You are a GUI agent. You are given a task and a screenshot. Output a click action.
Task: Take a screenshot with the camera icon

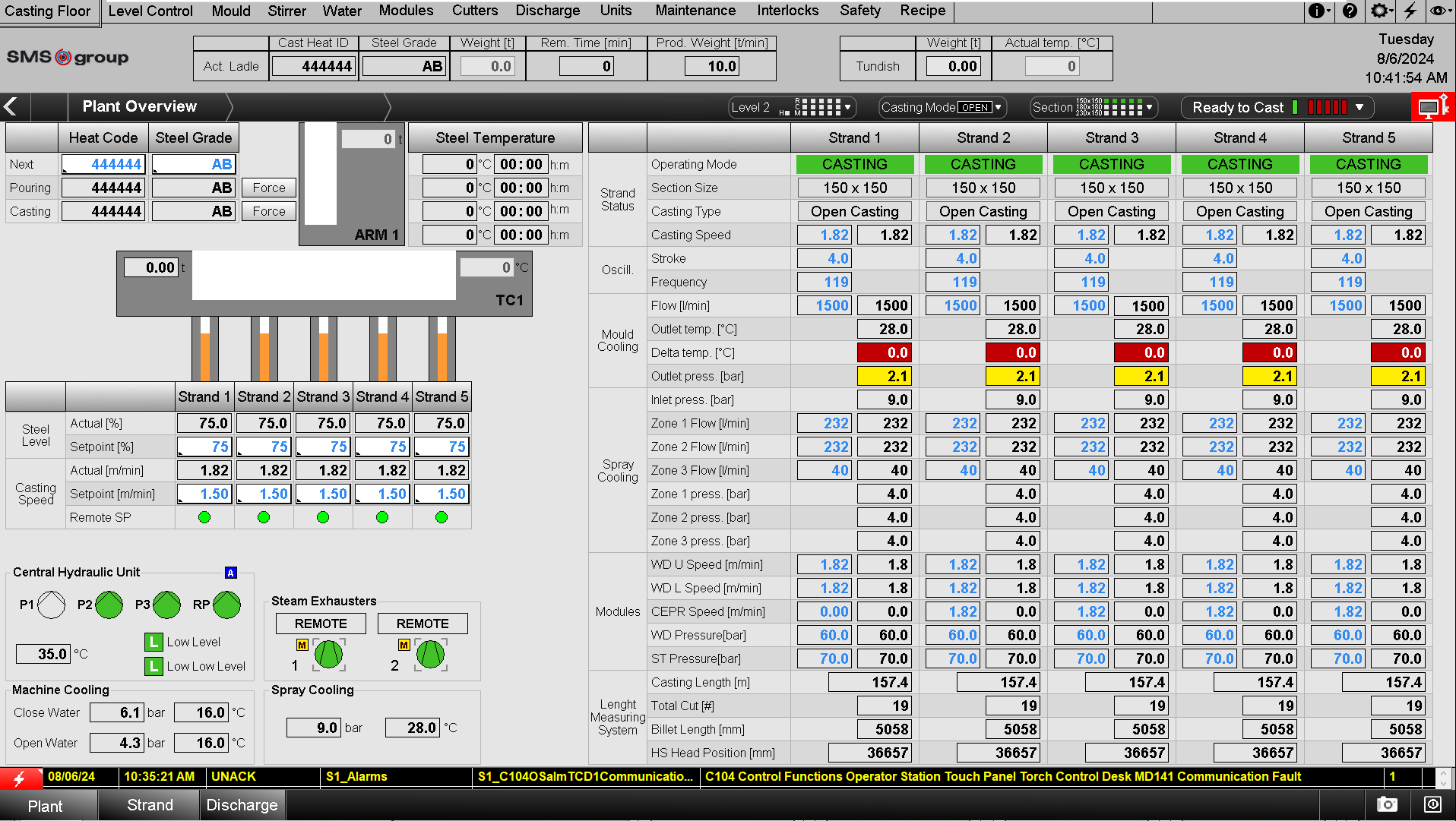[1387, 804]
